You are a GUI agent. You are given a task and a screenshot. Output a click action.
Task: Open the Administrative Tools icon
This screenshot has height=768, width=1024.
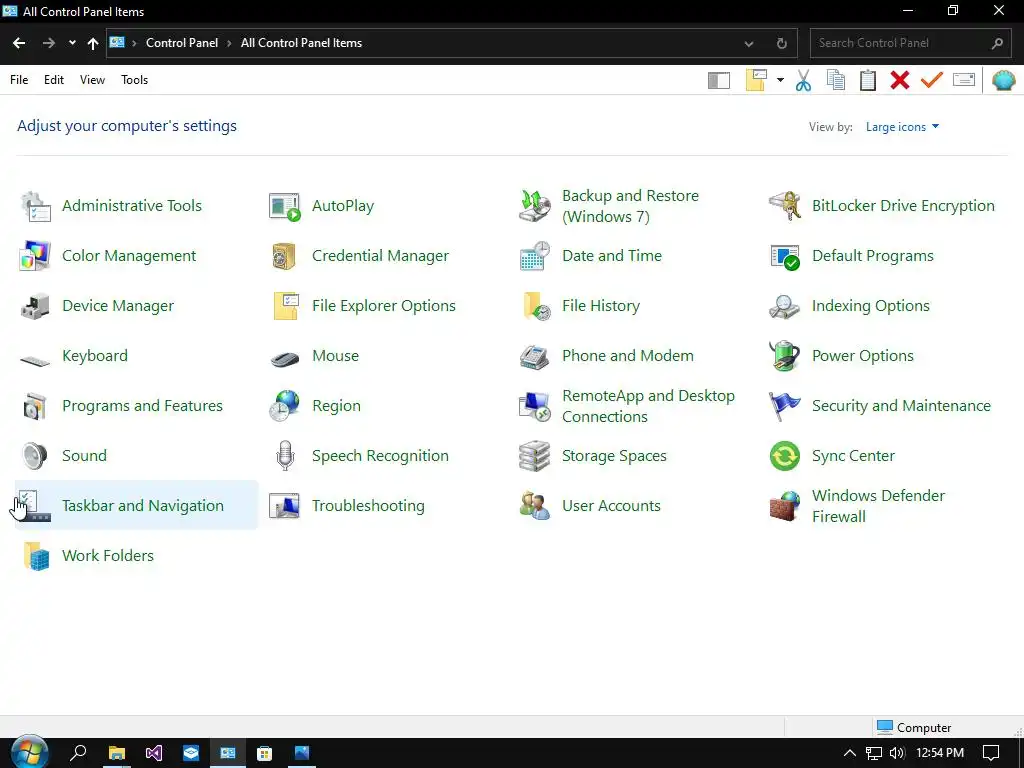pos(35,206)
